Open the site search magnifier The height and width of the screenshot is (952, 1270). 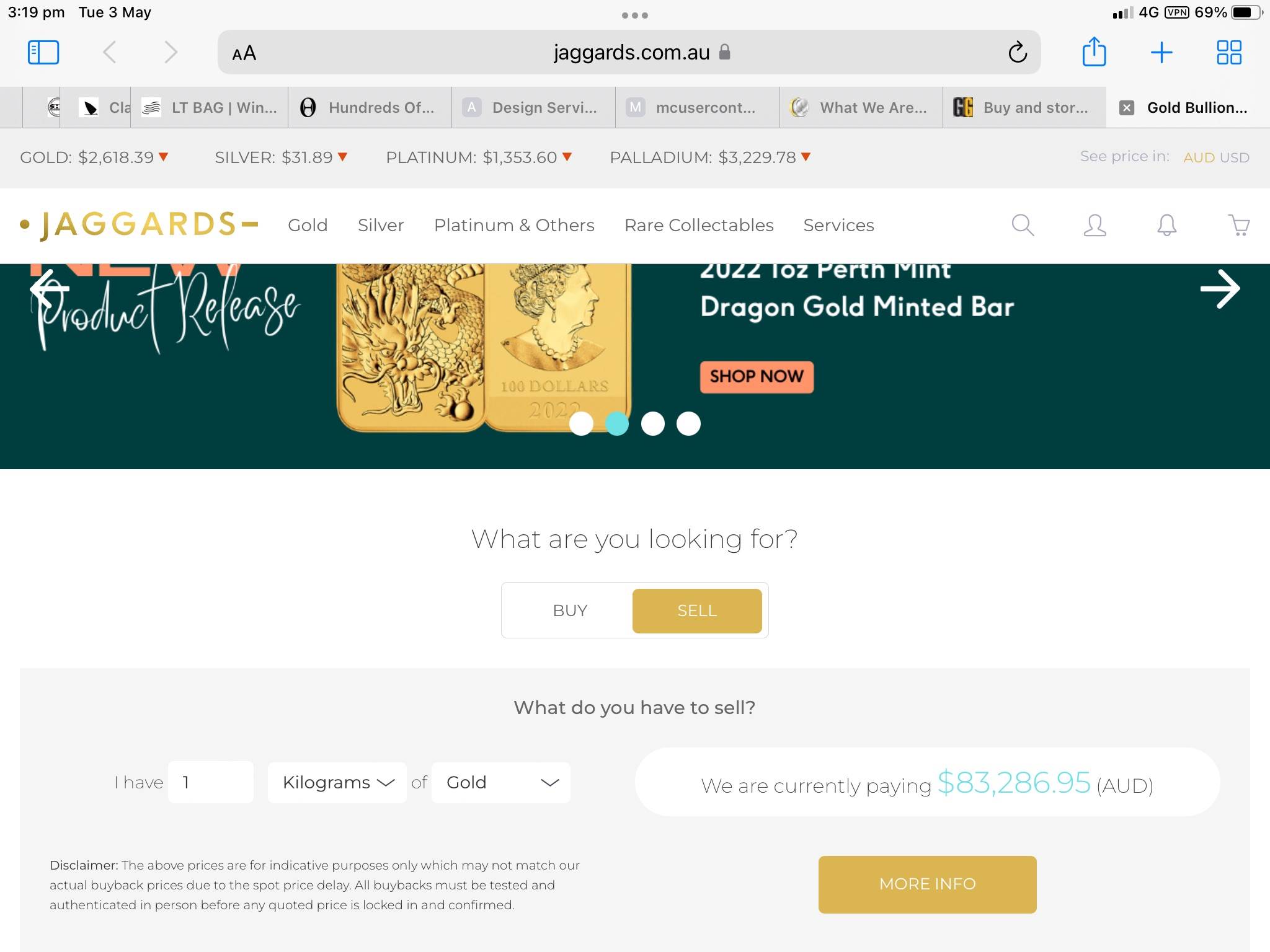[1023, 225]
